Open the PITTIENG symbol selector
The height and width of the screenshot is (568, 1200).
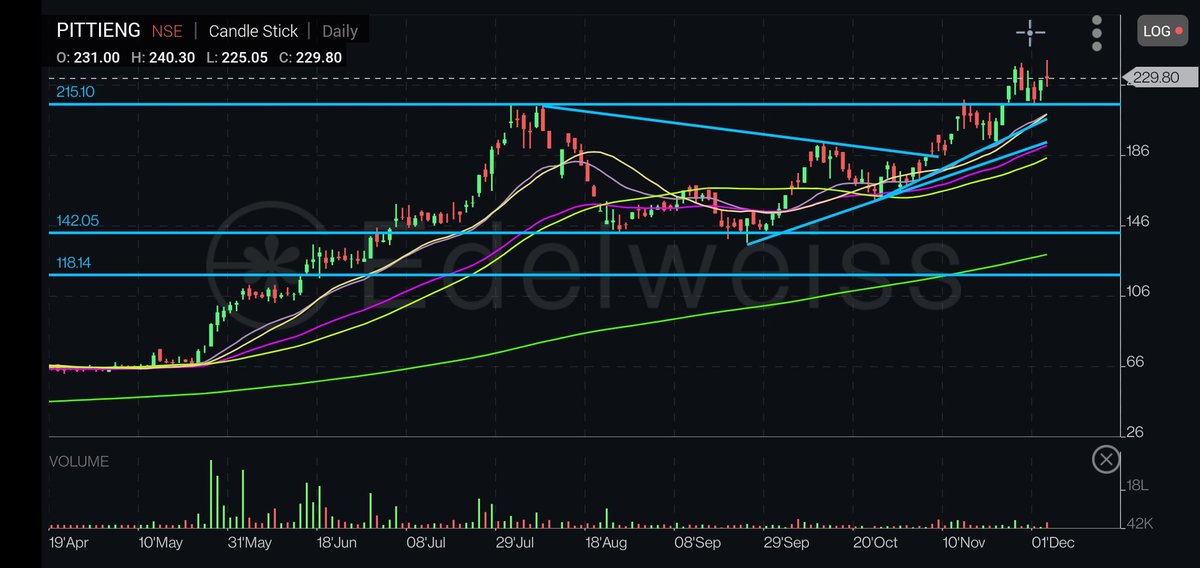(97, 31)
